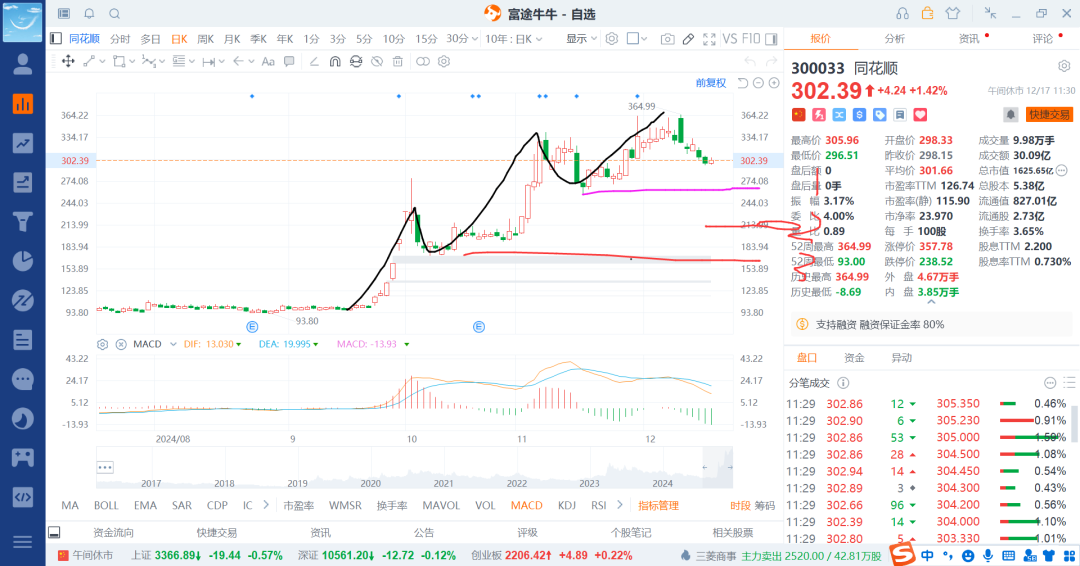Hide all drawings with eye-slash icon

377,61
